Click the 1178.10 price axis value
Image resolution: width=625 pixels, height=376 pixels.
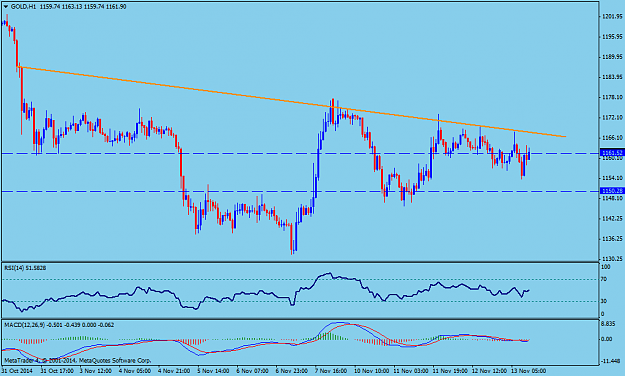tap(612, 97)
